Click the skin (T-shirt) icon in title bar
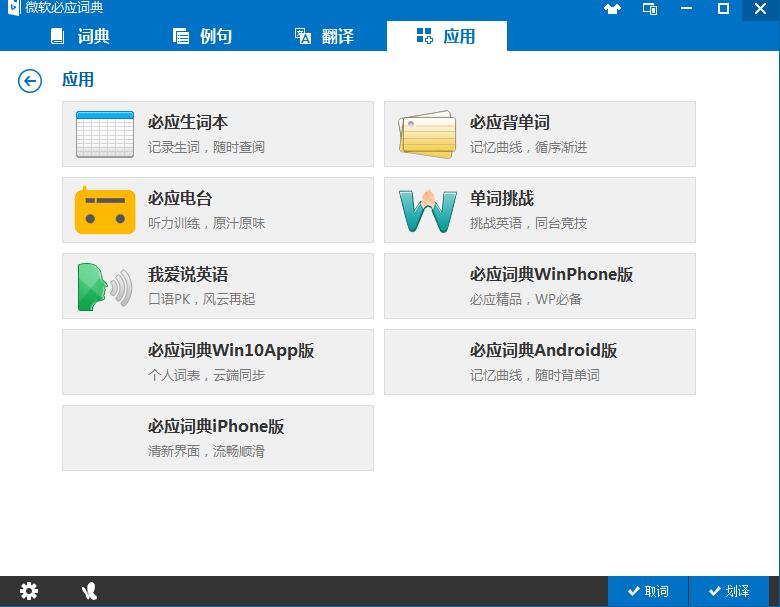 pyautogui.click(x=612, y=9)
